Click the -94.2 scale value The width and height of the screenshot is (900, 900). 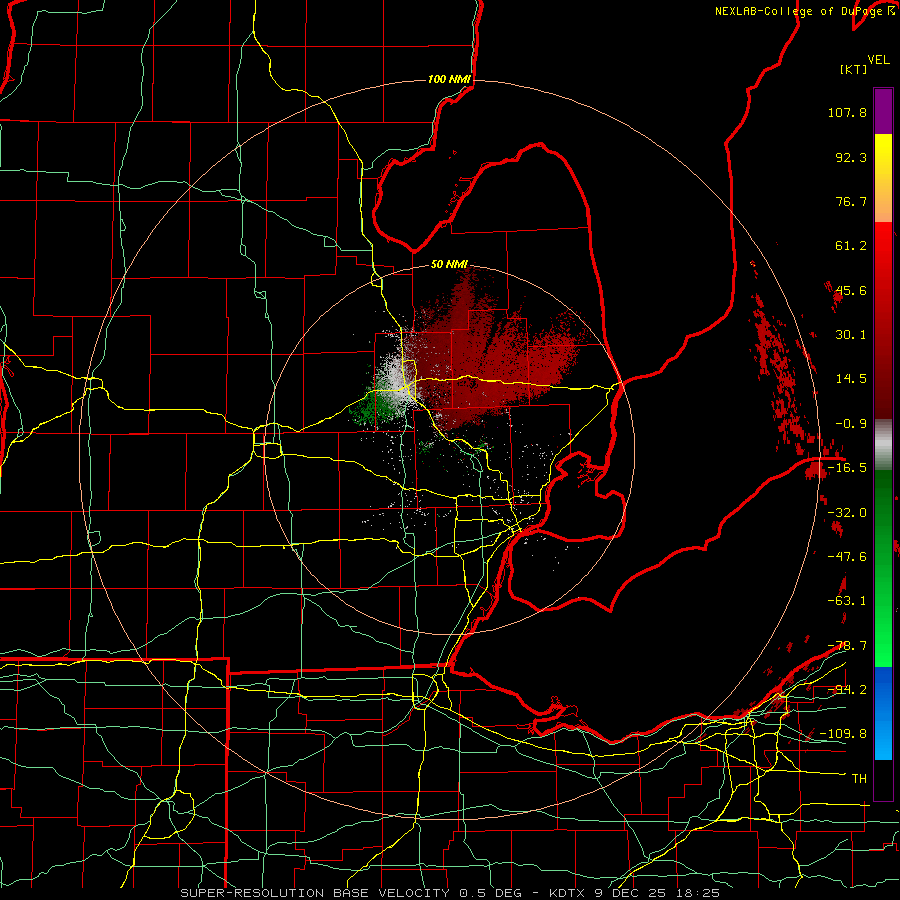tap(847, 690)
